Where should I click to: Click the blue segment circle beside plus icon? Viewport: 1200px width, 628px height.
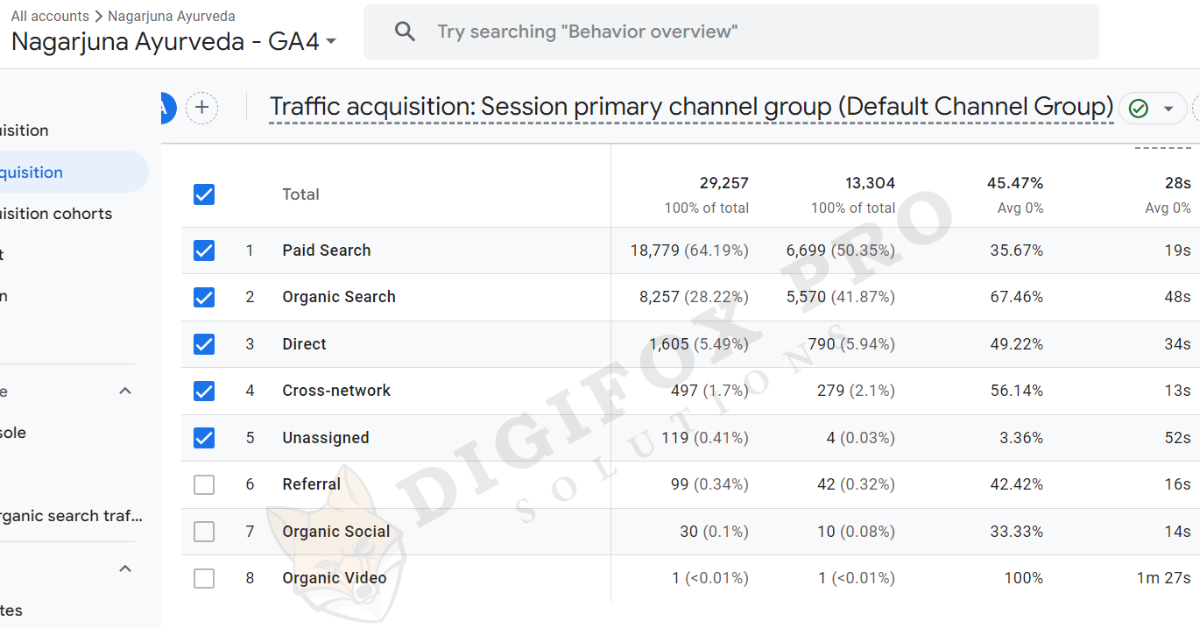(167, 108)
